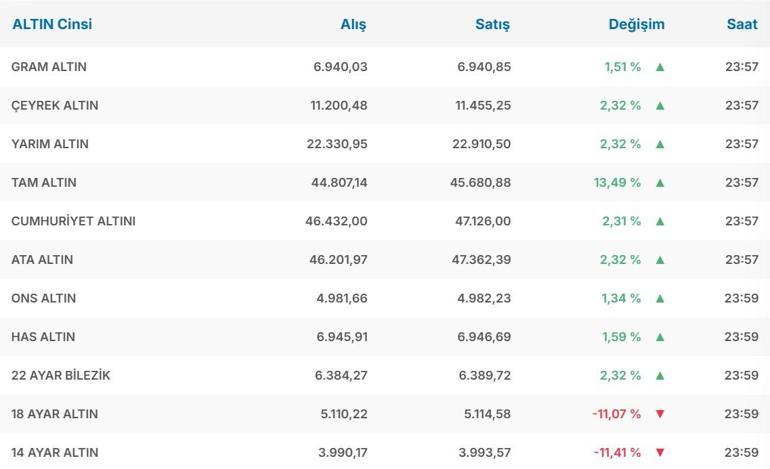Image resolution: width=770 pixels, height=469 pixels.
Task: Open the HAS ALTIN entry
Action: (x=43, y=337)
